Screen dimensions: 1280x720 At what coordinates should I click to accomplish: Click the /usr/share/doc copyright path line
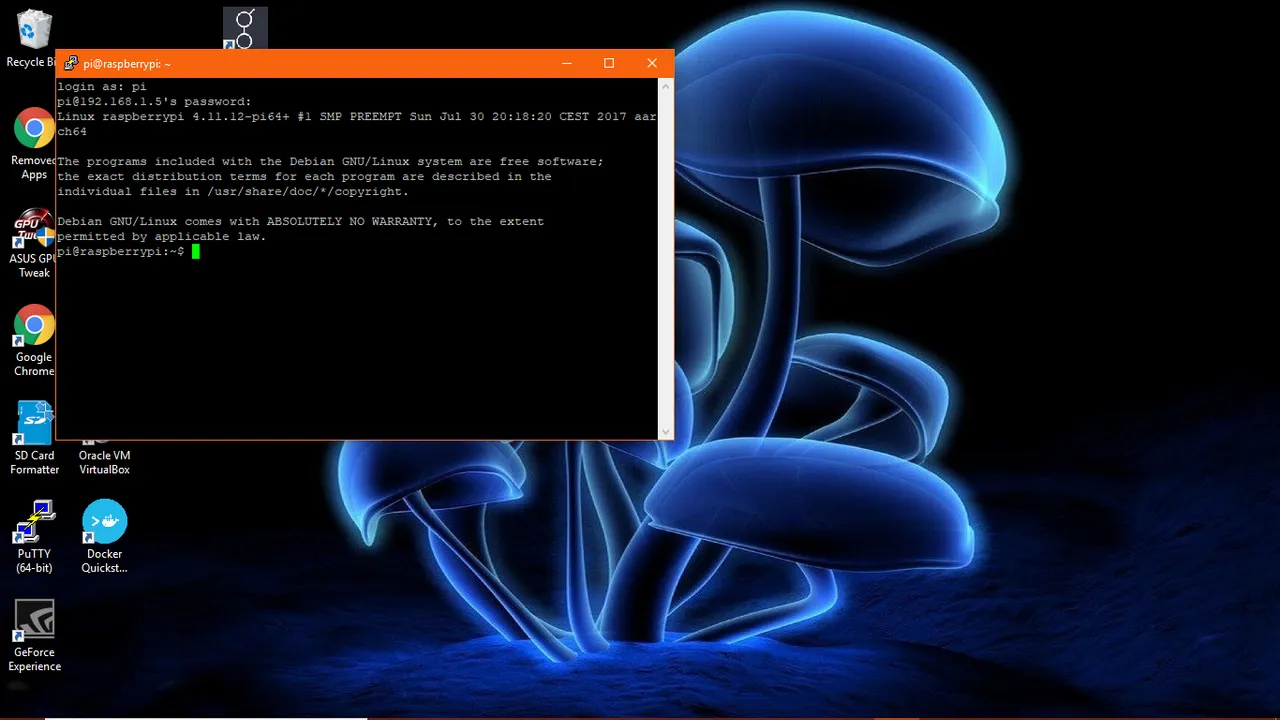233,192
